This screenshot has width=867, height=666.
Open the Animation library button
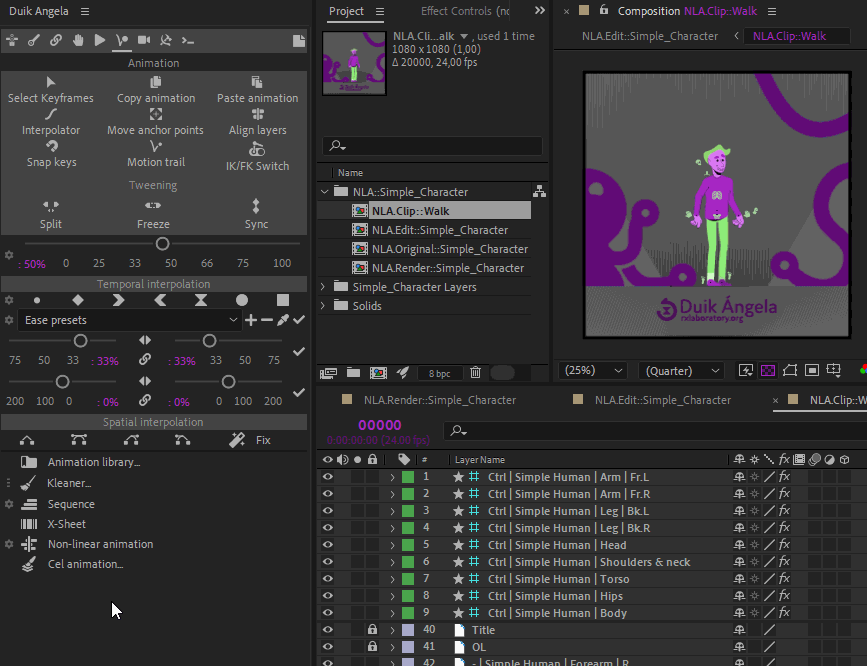94,462
